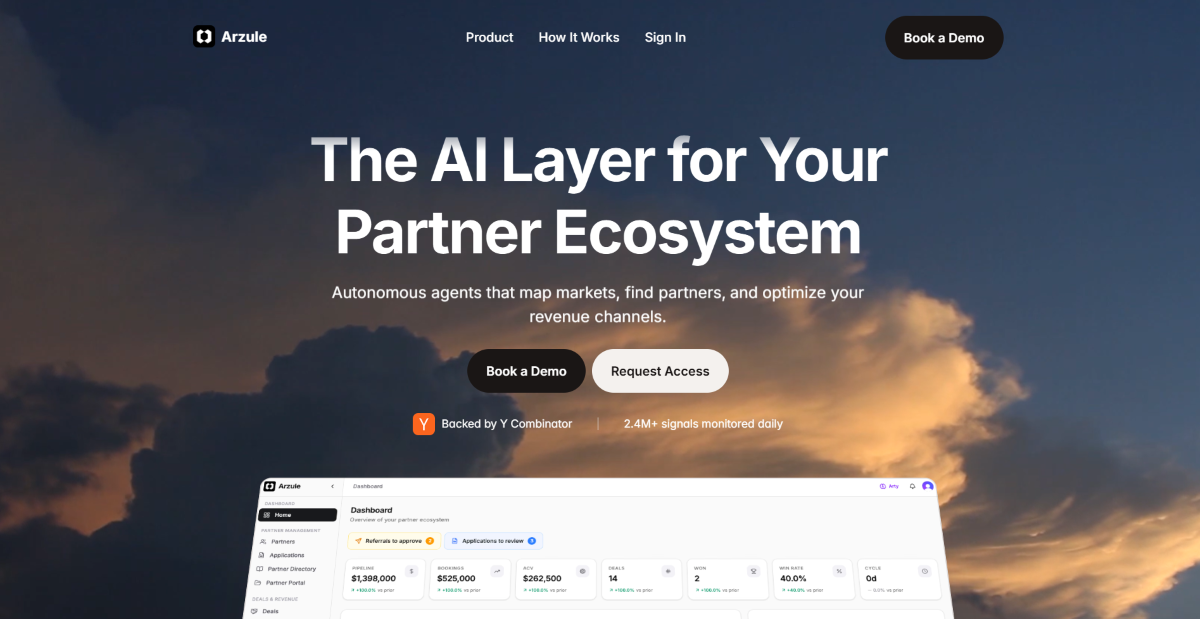Screen dimensions: 1200x619
Task: Click the notification bell in dashboard preview
Action: pyautogui.click(x=912, y=486)
